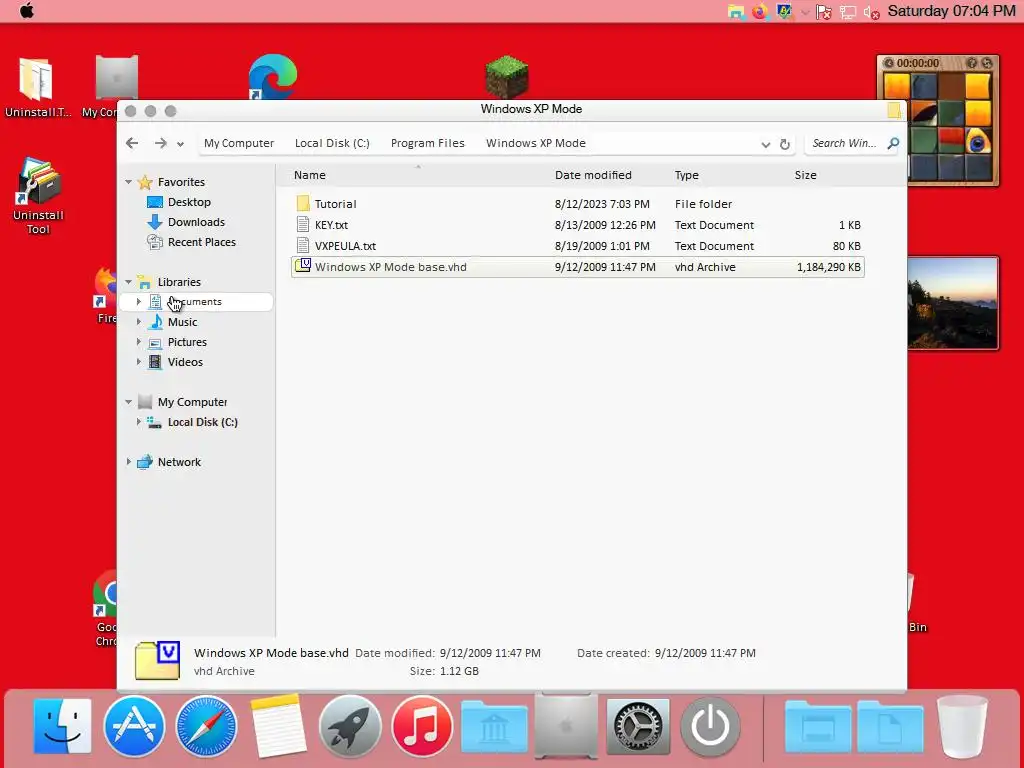The image size is (1024, 768).
Task: Open the Uninstall Tool desktop shortcut
Action: [38, 196]
